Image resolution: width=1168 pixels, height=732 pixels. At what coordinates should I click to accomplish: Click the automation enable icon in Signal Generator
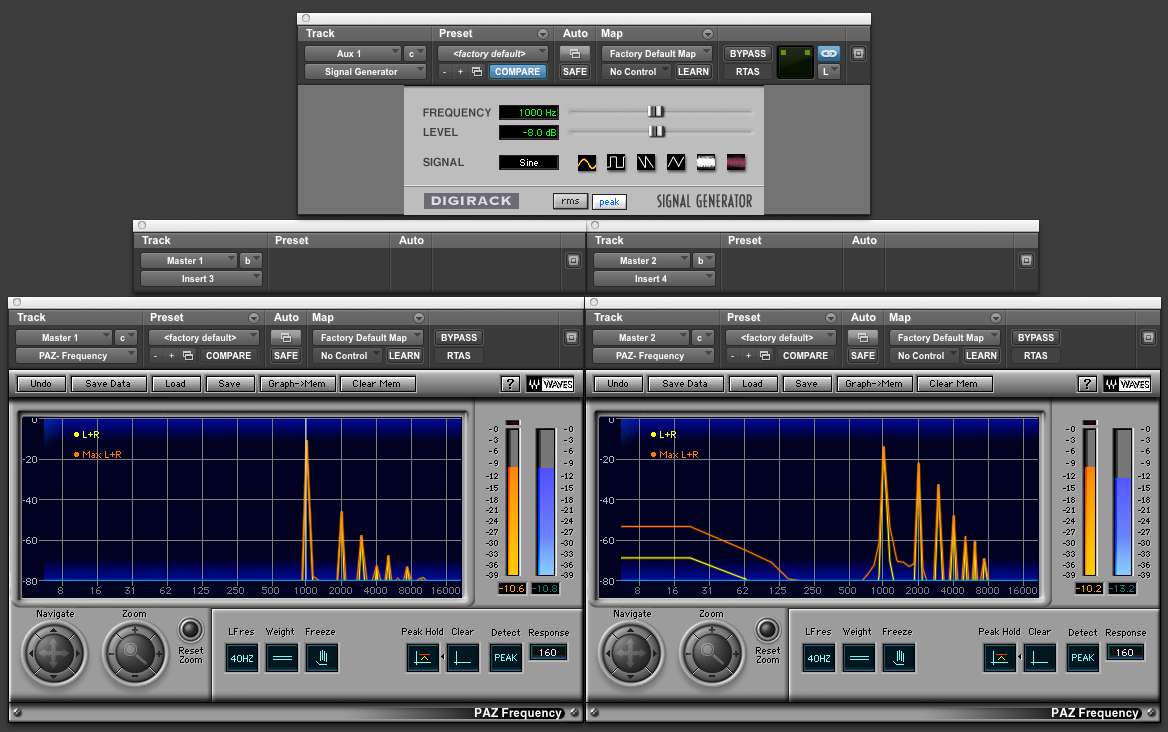coord(574,54)
